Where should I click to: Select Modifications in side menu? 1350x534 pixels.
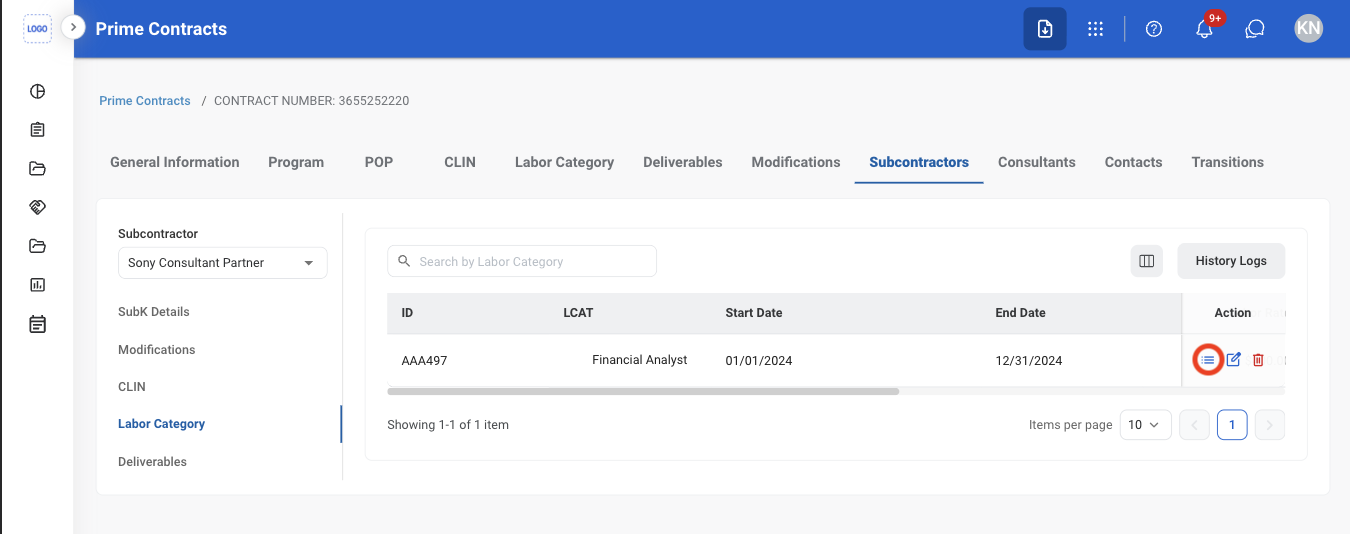(157, 350)
